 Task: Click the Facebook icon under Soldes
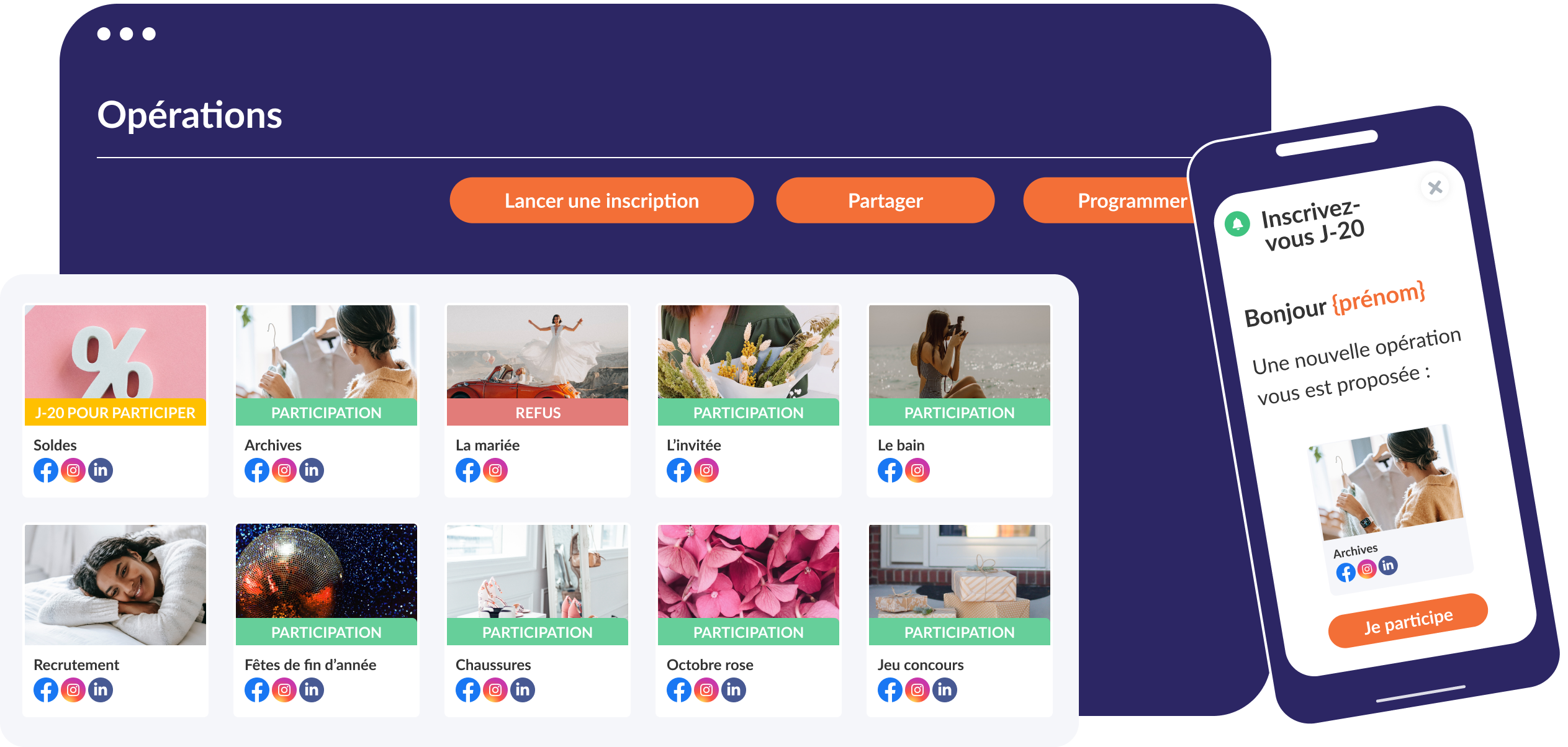click(46, 470)
